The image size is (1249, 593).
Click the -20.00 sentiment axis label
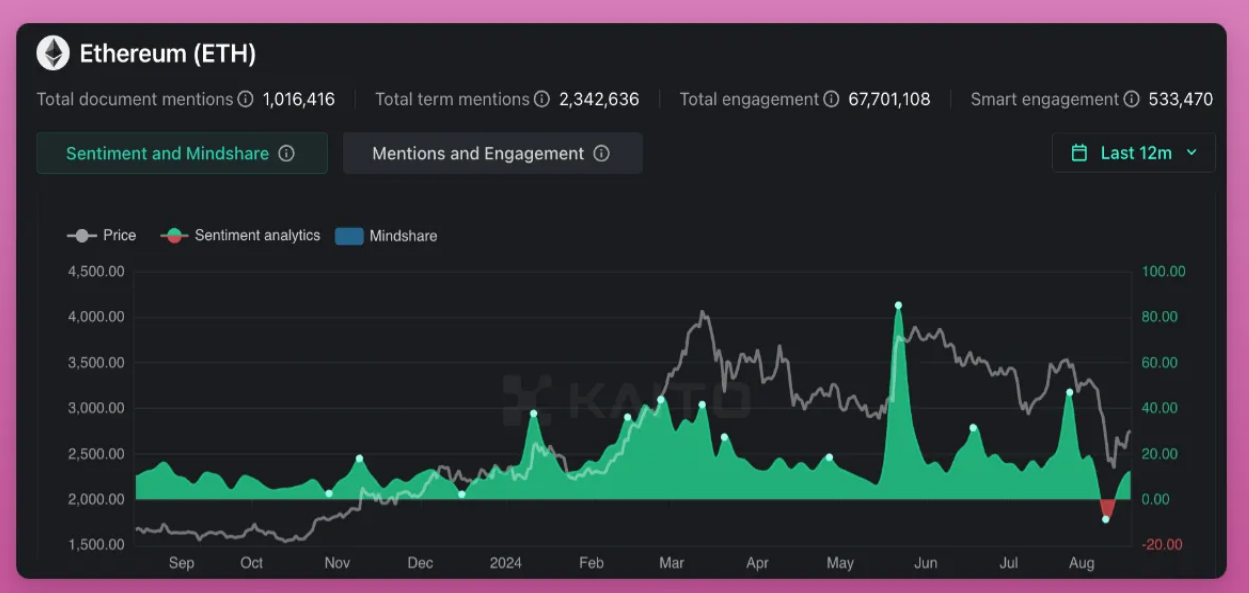point(1160,544)
